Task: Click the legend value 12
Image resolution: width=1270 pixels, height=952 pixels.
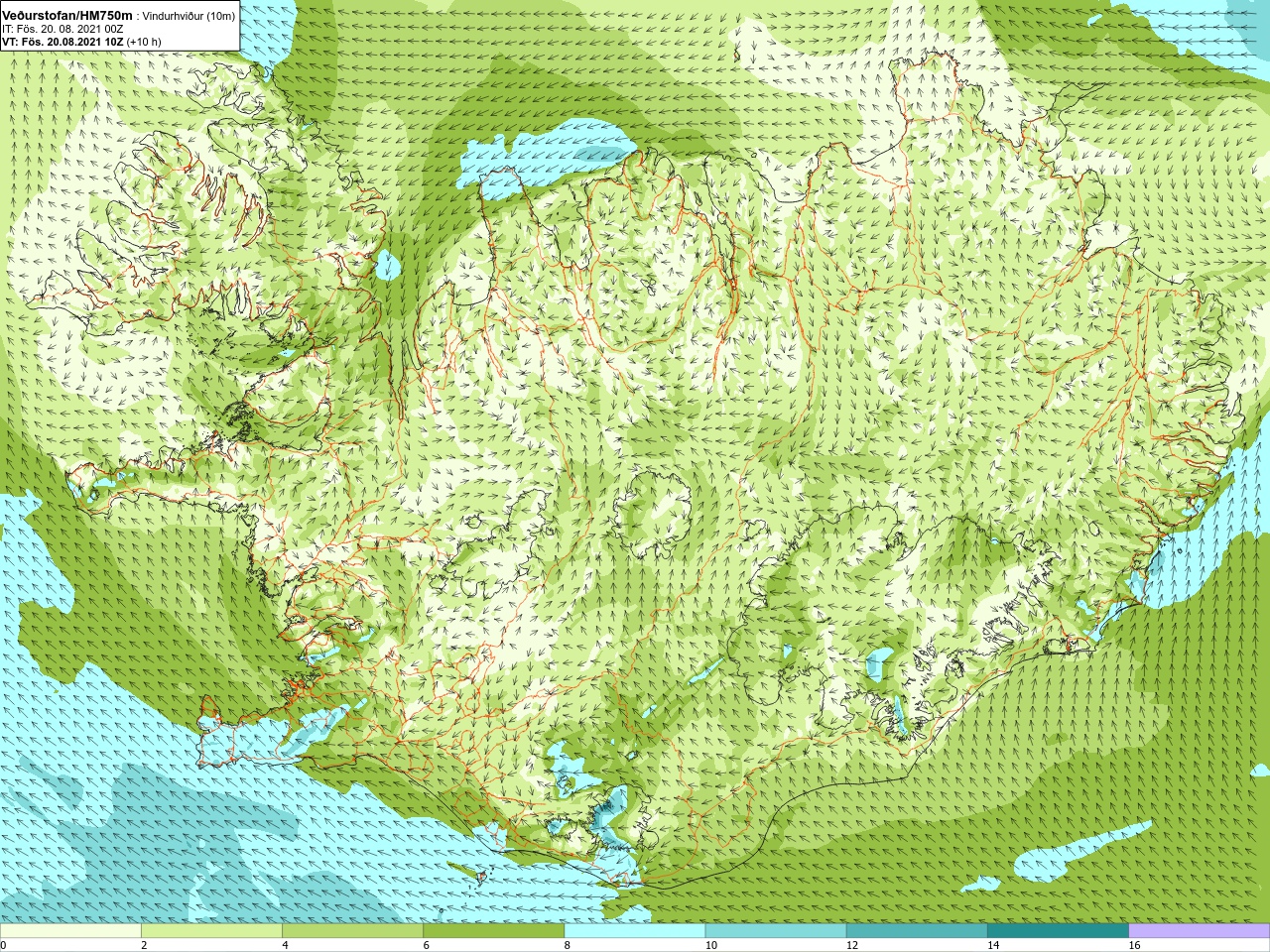Action: pyautogui.click(x=851, y=945)
